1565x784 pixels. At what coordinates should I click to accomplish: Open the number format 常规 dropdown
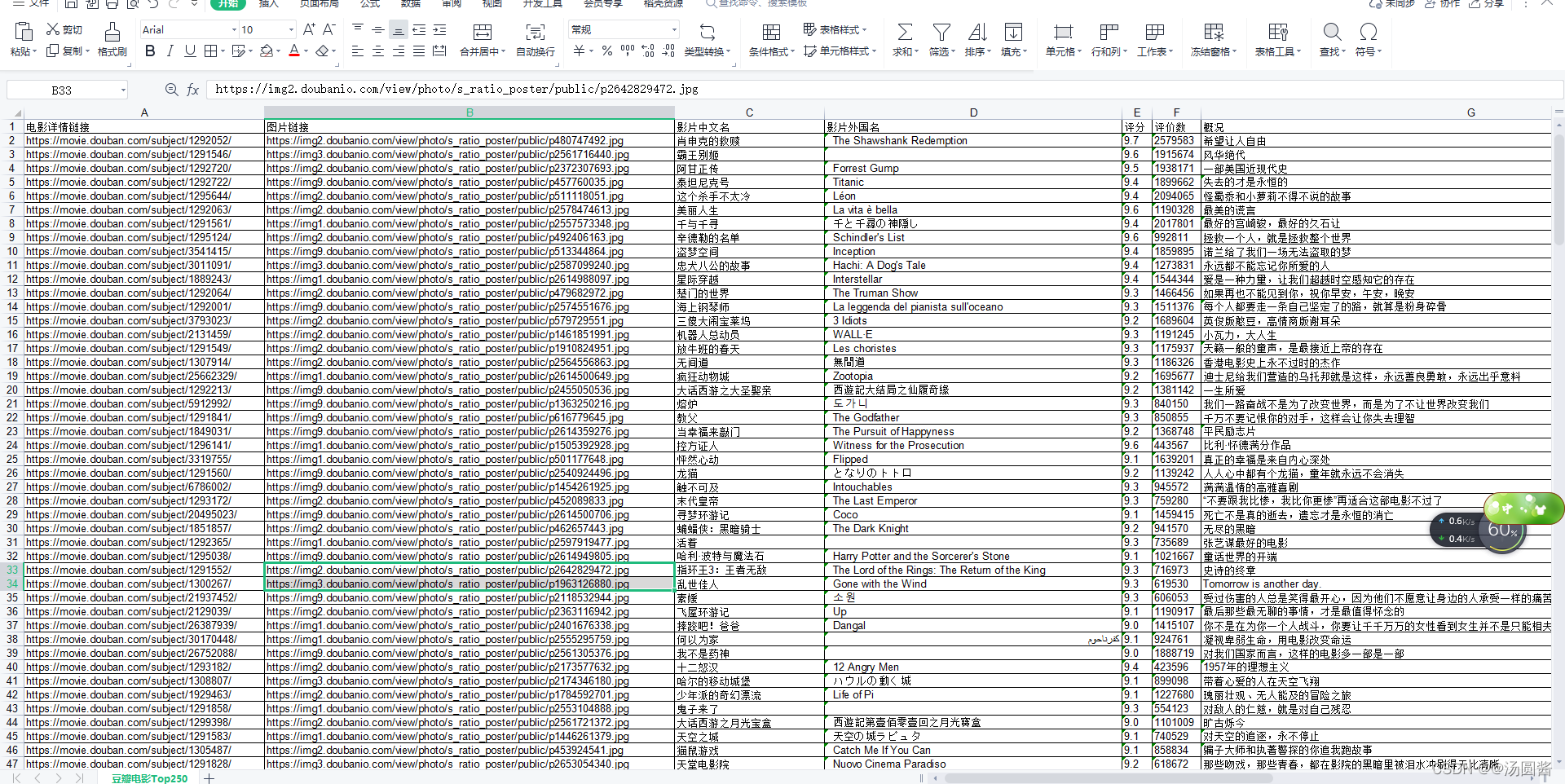674,29
